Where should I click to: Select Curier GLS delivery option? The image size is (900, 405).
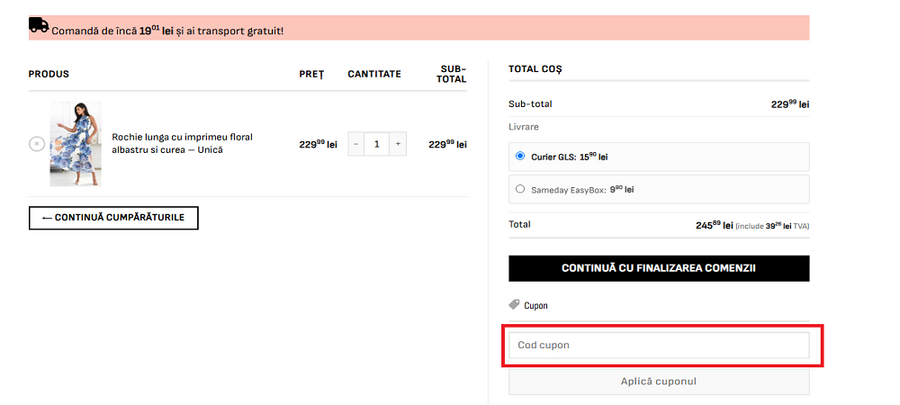click(520, 157)
